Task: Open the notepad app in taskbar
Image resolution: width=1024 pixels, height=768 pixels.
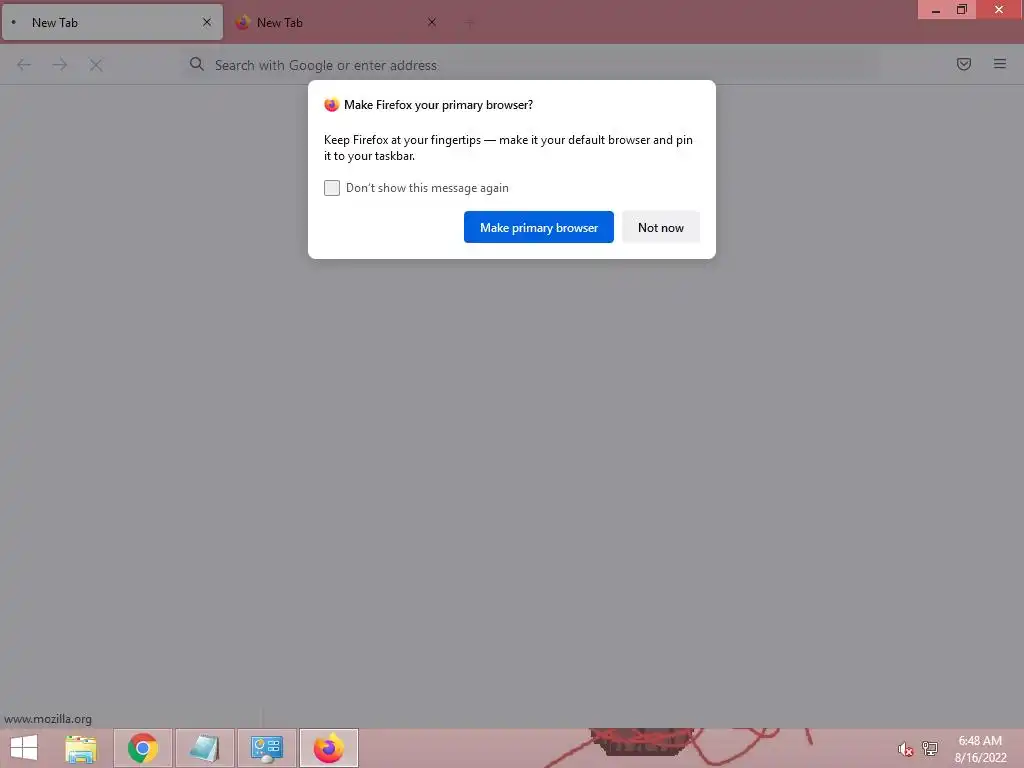Action: [204, 748]
